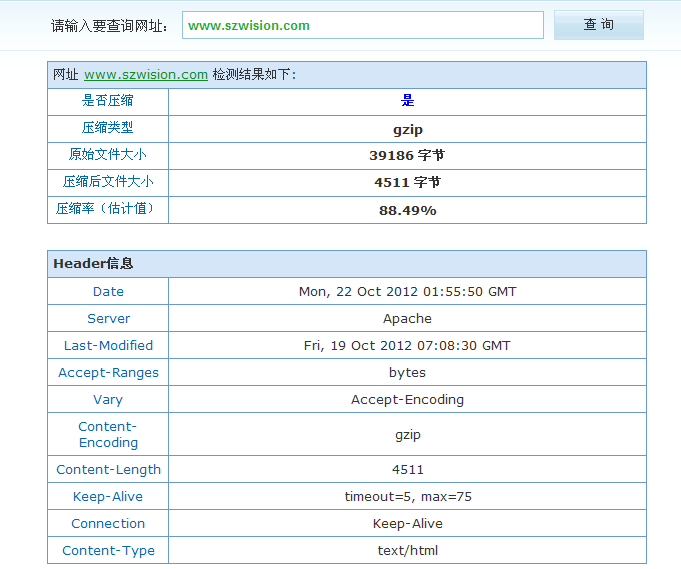The image size is (681, 569).
Task: Select the Last-Modified header label
Action: point(108,345)
